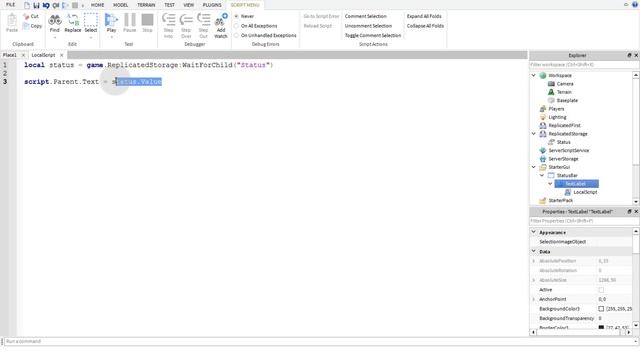Image resolution: width=640 pixels, height=360 pixels.
Task: Collapse the StatusBar tree node
Action: 542,176
